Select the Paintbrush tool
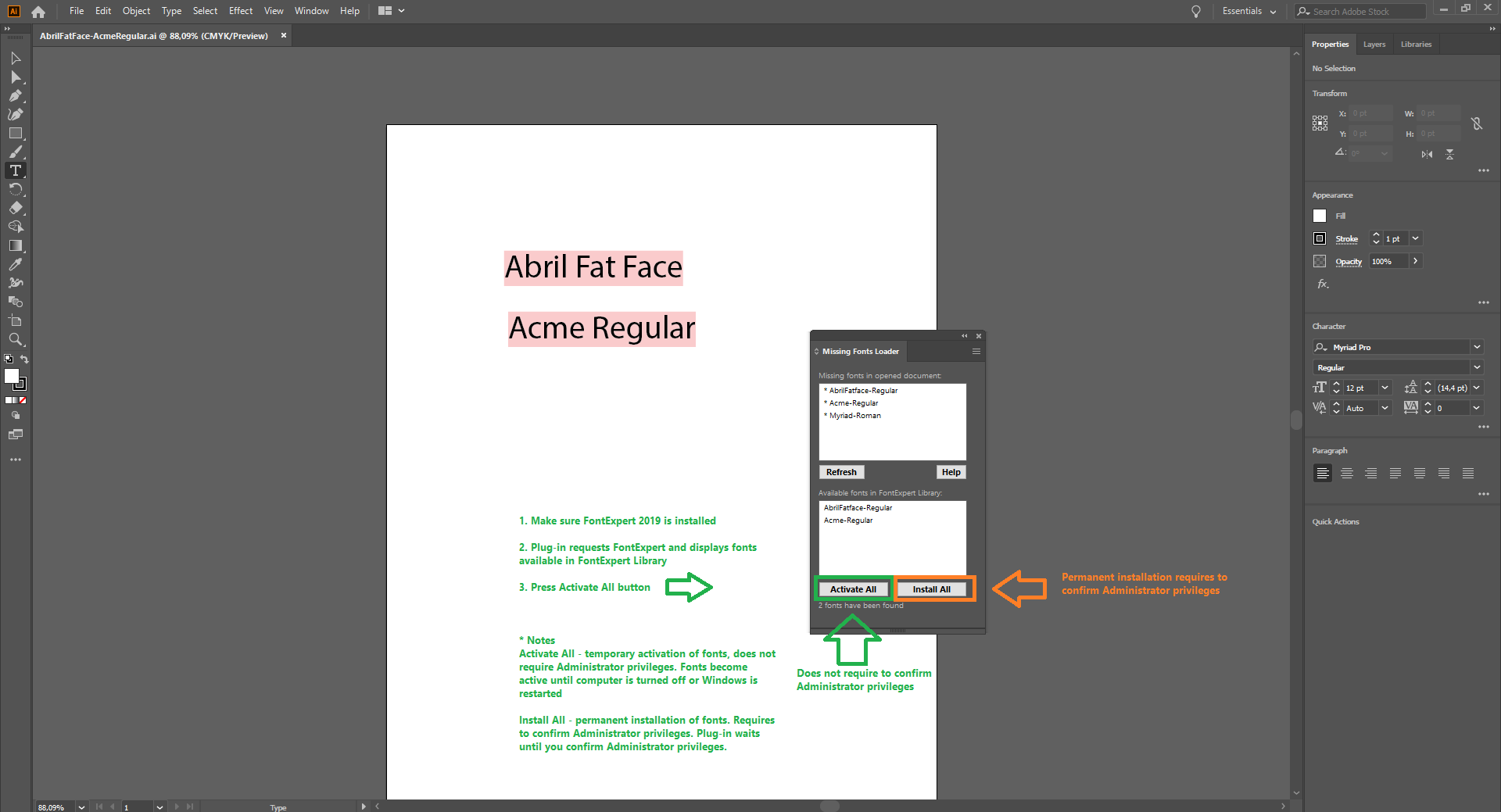1501x812 pixels. point(15,152)
